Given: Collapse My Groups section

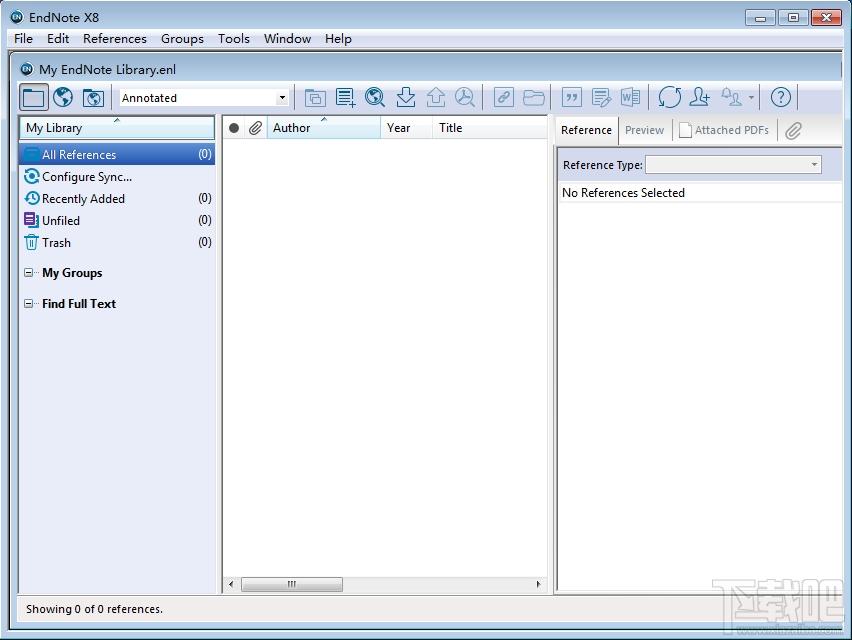Looking at the screenshot, I should click(28, 273).
